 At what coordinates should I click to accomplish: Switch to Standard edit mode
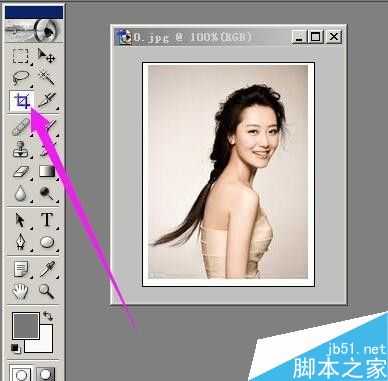[x=21, y=373]
